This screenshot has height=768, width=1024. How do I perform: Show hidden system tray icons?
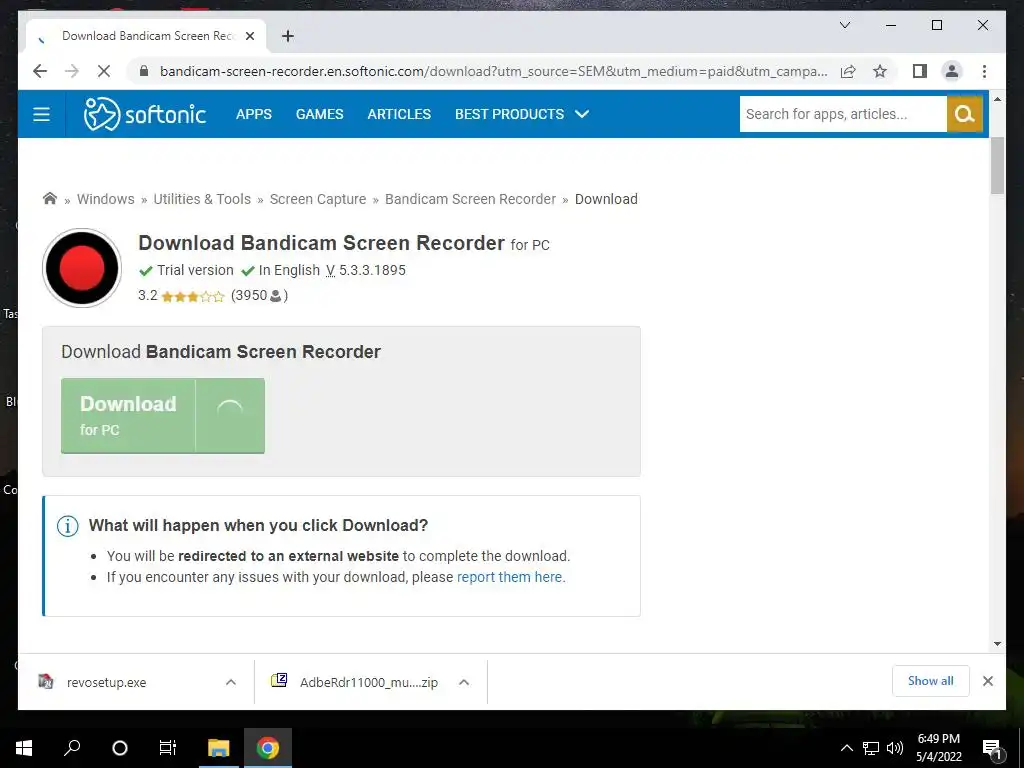tap(846, 748)
